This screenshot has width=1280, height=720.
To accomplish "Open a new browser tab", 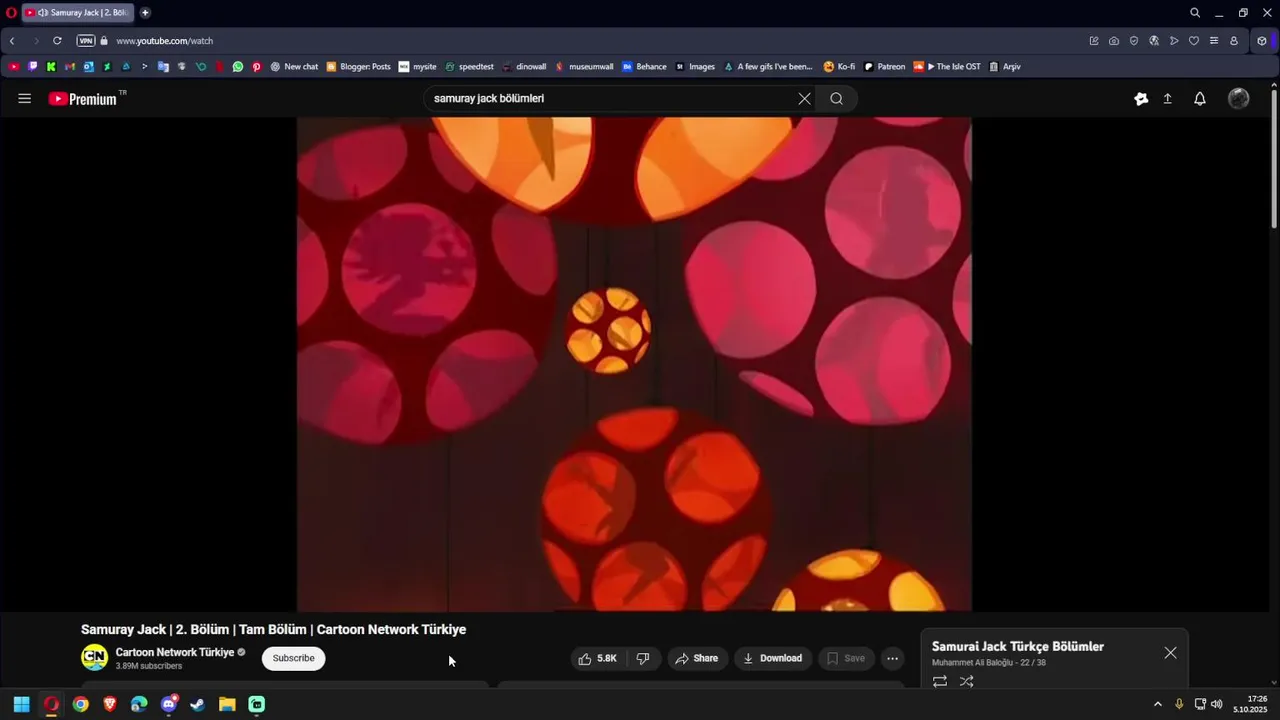I will [145, 13].
